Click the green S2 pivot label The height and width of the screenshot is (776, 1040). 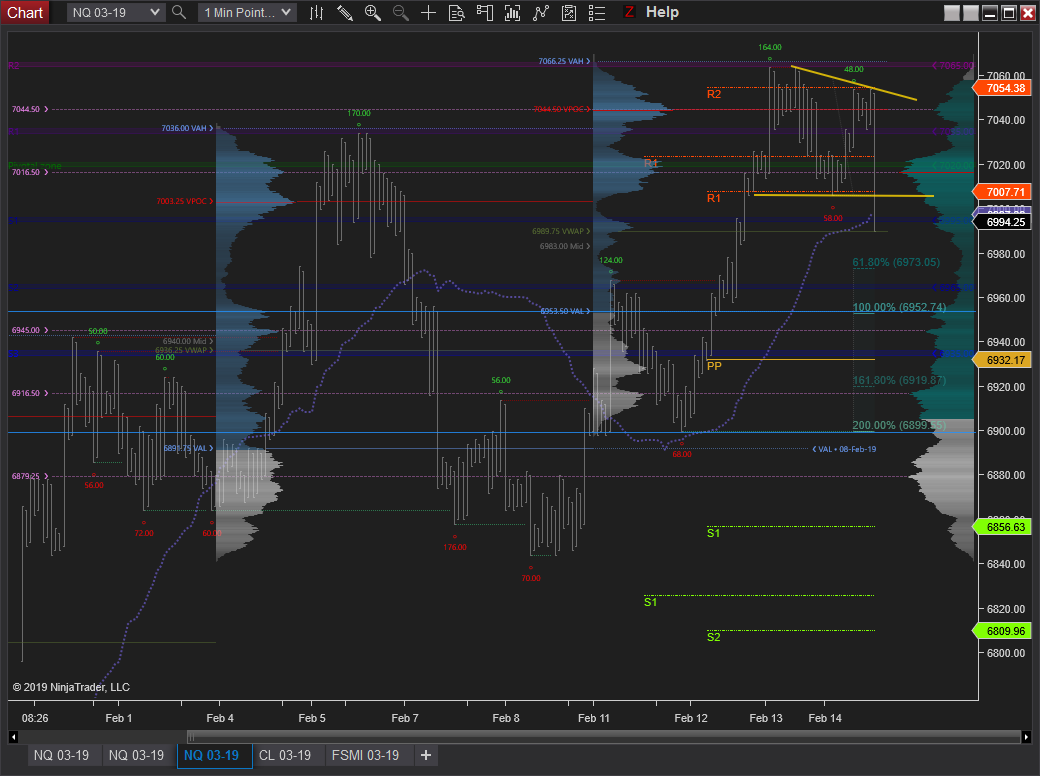714,637
